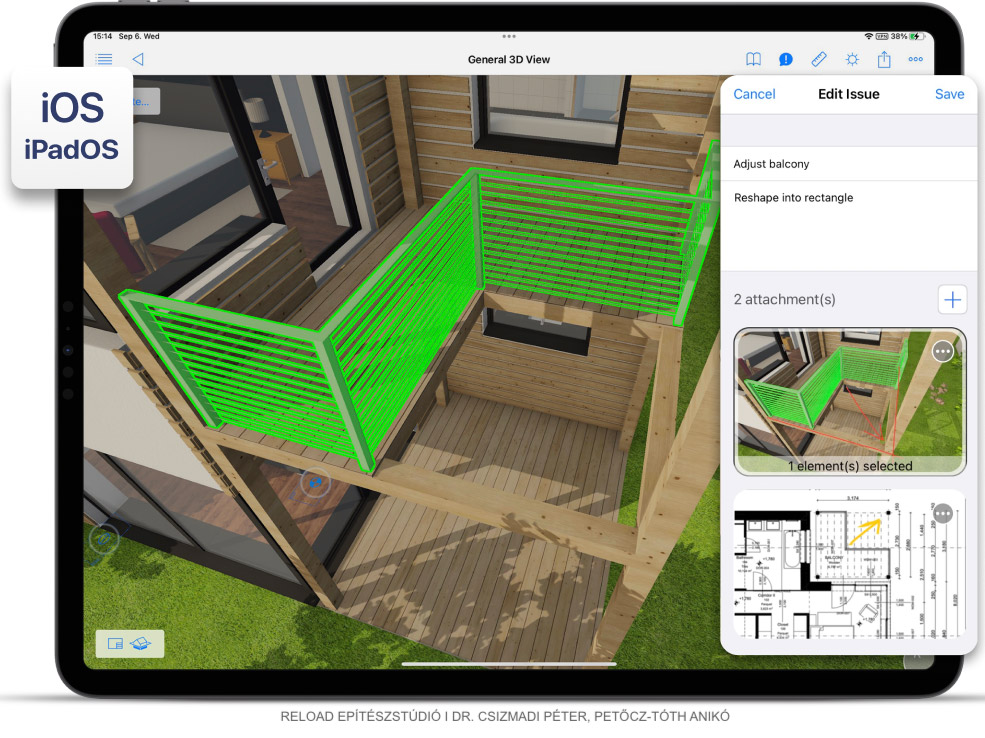This screenshot has height=738, width=985.
Task: Open the top toolbar more options ellipsis
Action: pos(915,60)
